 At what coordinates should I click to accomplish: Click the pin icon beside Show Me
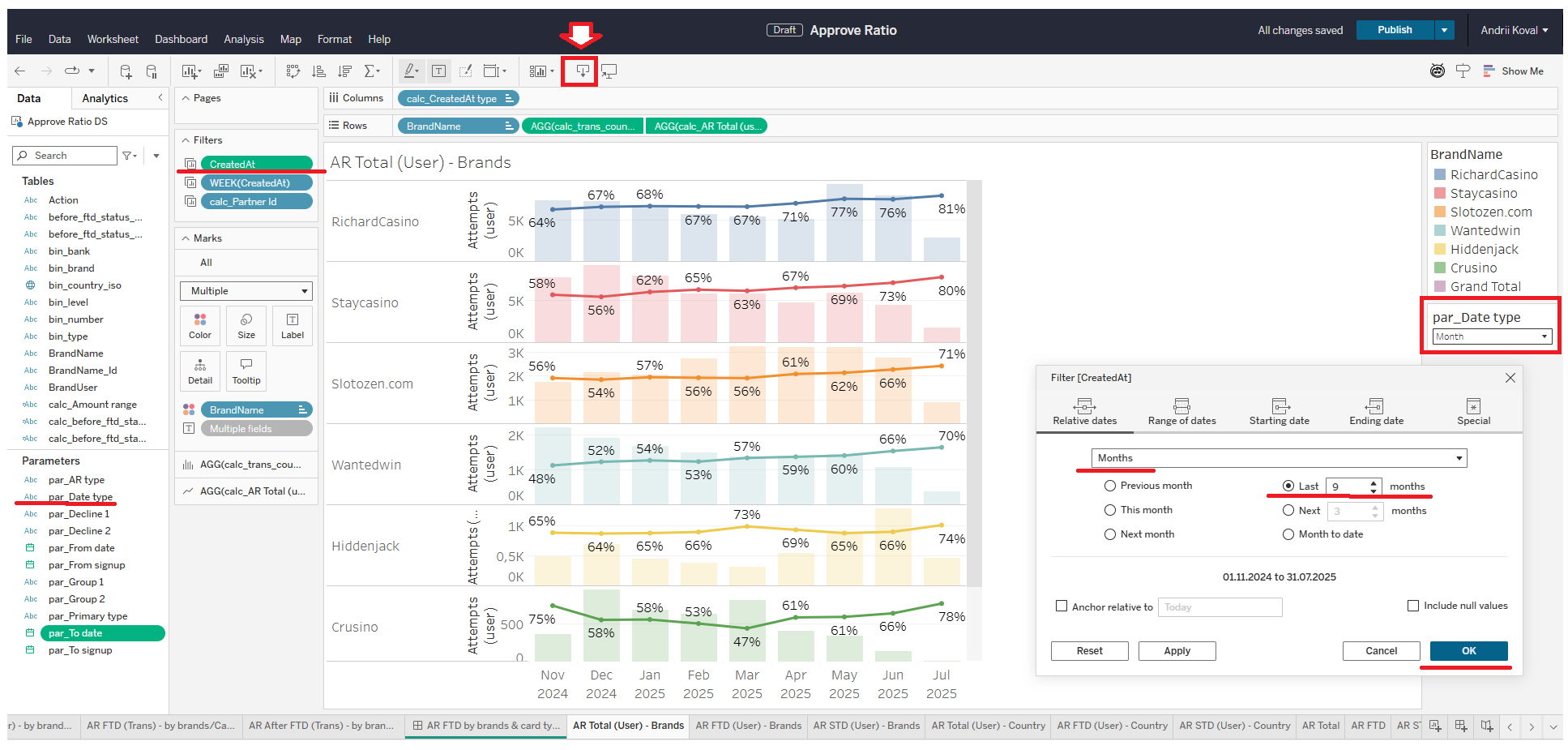(1463, 71)
